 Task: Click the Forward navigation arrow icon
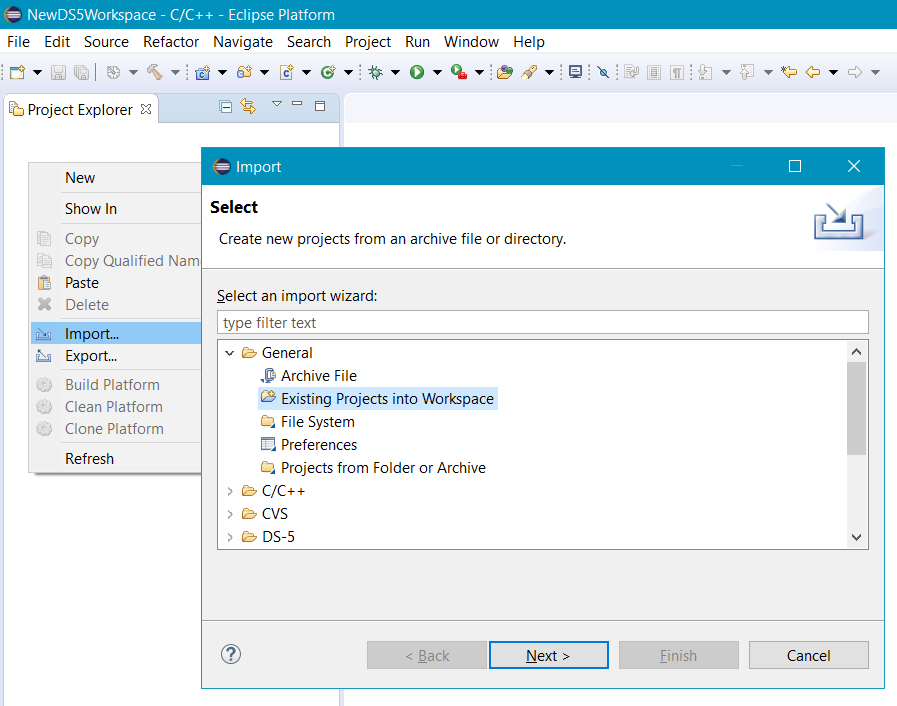pyautogui.click(x=855, y=72)
